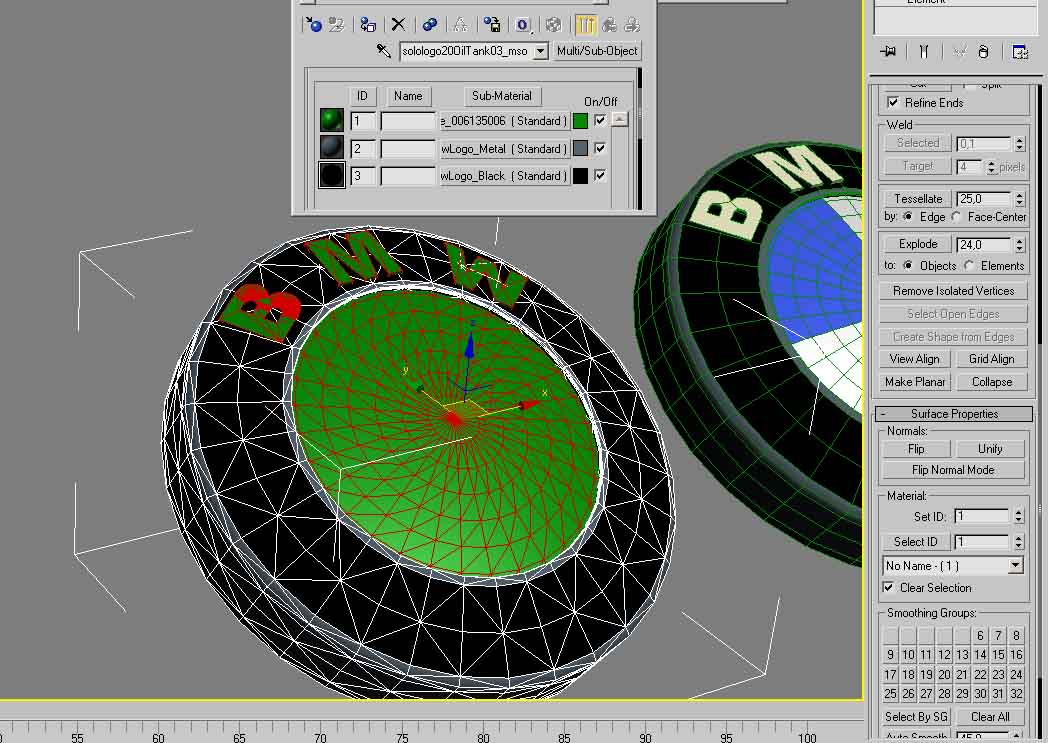Image resolution: width=1048 pixels, height=743 pixels.
Task: Click Explode button
Action: pyautogui.click(x=918, y=244)
